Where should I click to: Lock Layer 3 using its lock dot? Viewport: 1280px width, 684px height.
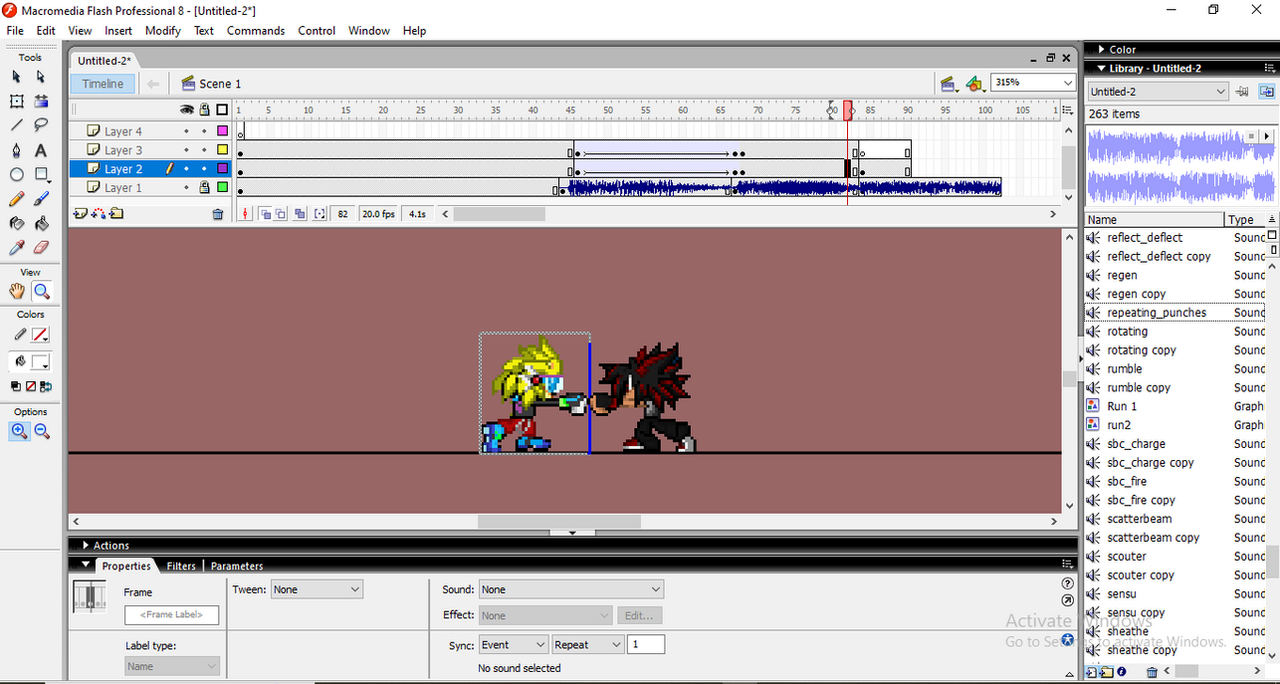click(x=204, y=150)
